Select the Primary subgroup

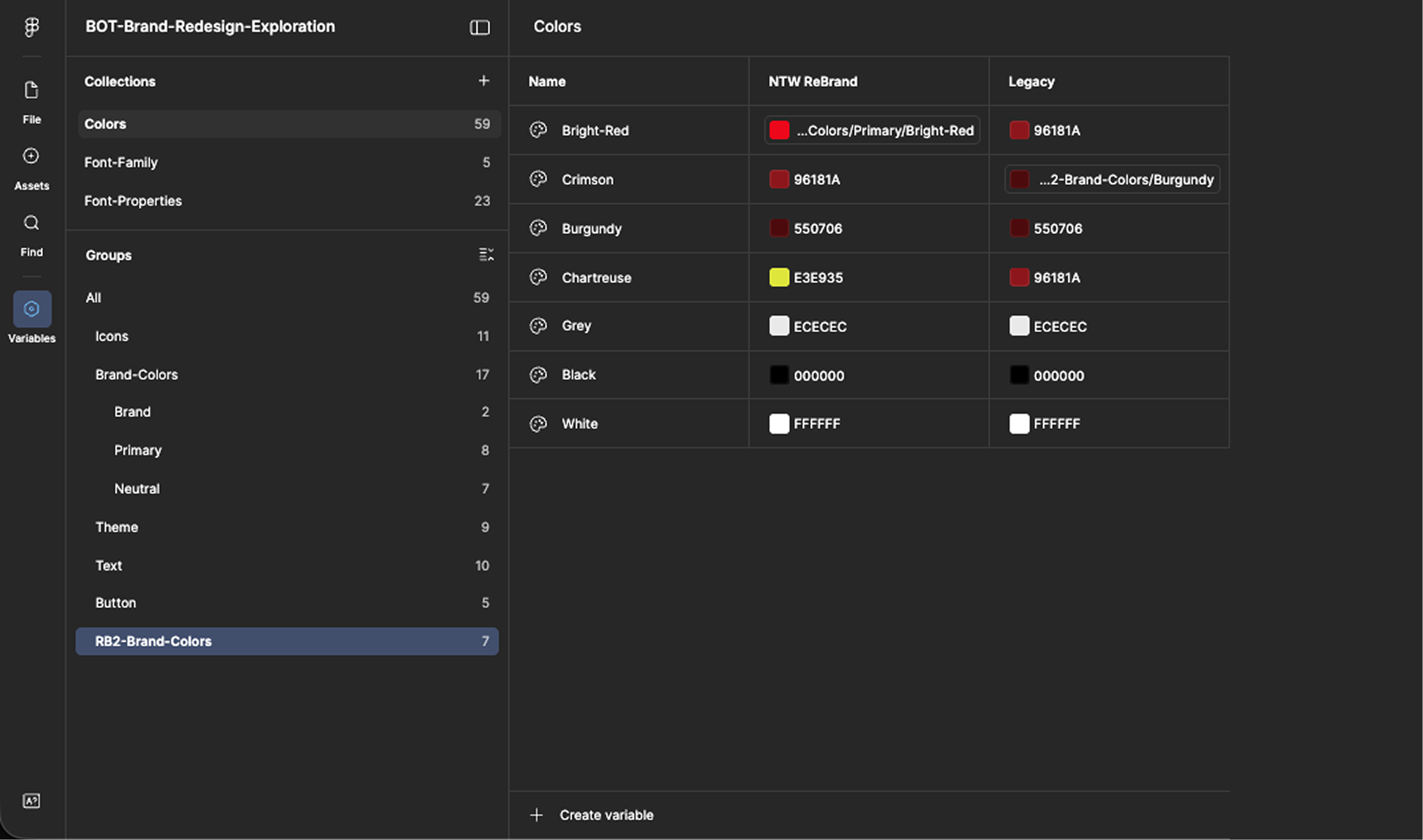tap(138, 450)
